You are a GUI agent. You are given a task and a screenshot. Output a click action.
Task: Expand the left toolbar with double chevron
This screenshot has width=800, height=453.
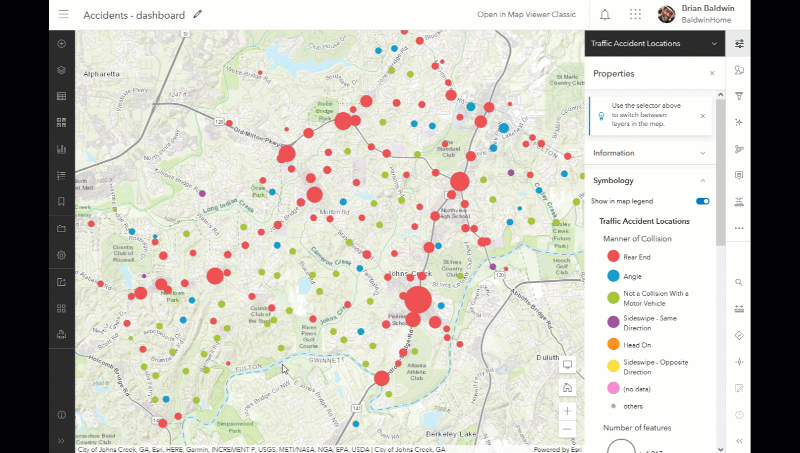pos(62,441)
